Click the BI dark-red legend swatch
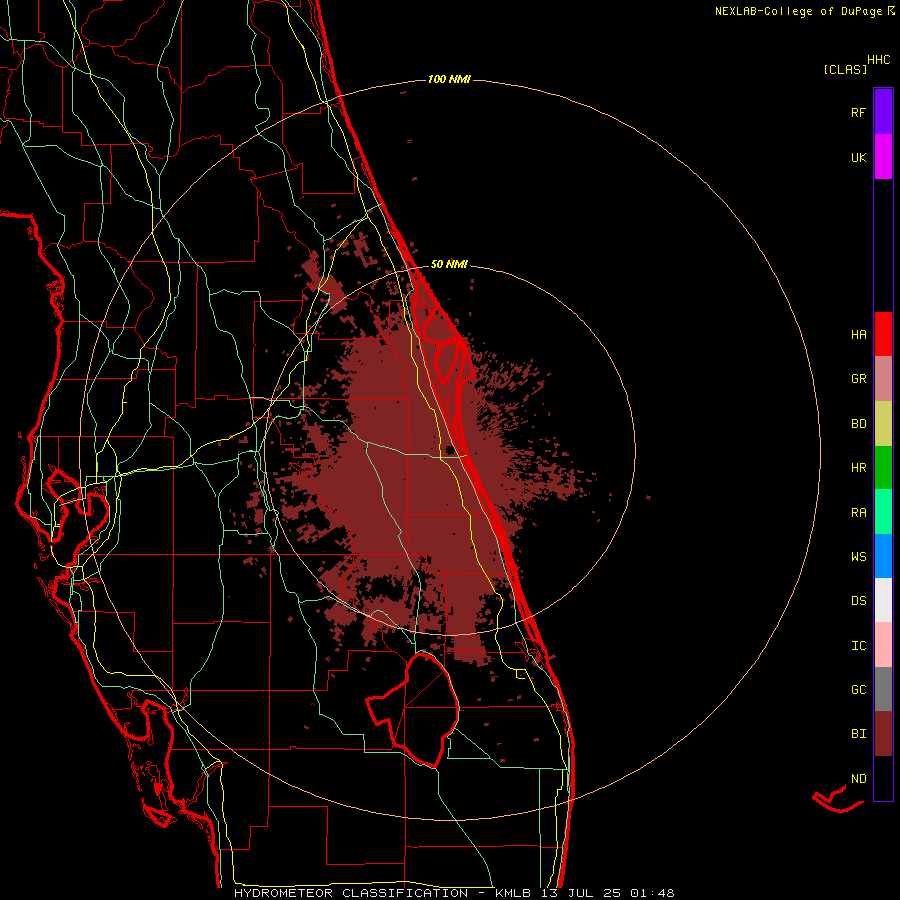900x900 pixels. (x=883, y=734)
